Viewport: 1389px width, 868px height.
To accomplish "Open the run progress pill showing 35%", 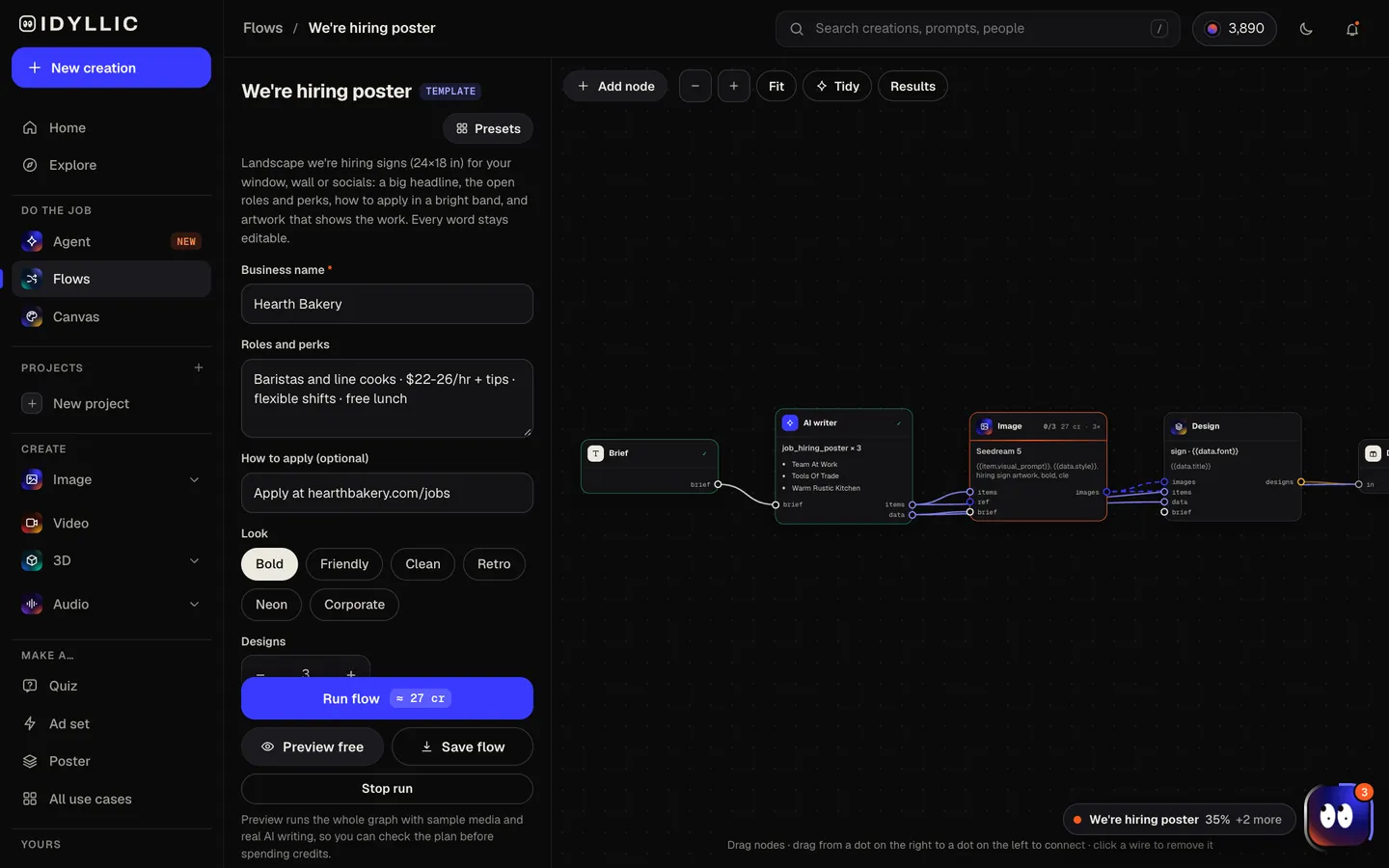I will pyautogui.click(x=1179, y=820).
